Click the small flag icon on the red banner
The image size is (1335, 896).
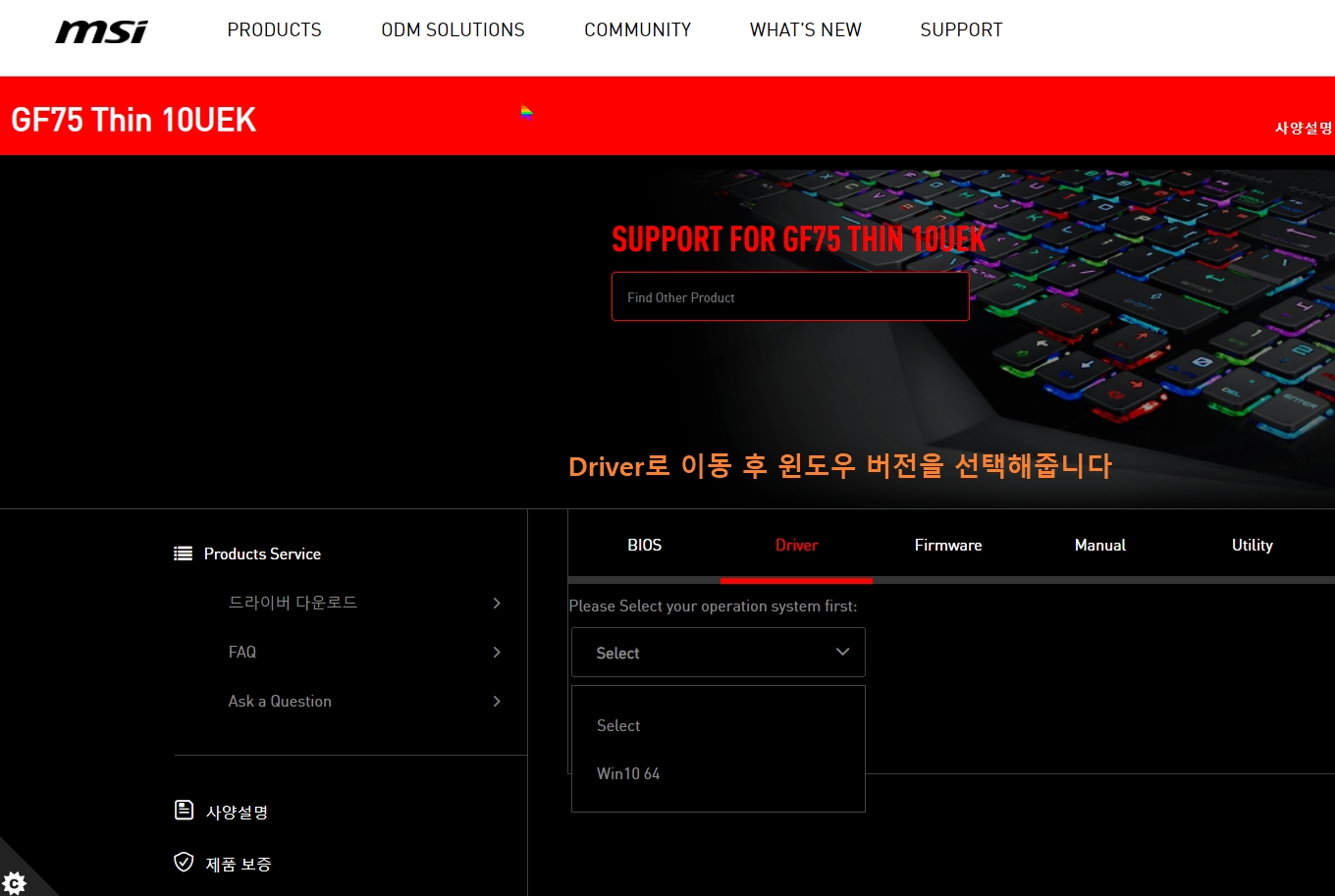click(x=527, y=113)
